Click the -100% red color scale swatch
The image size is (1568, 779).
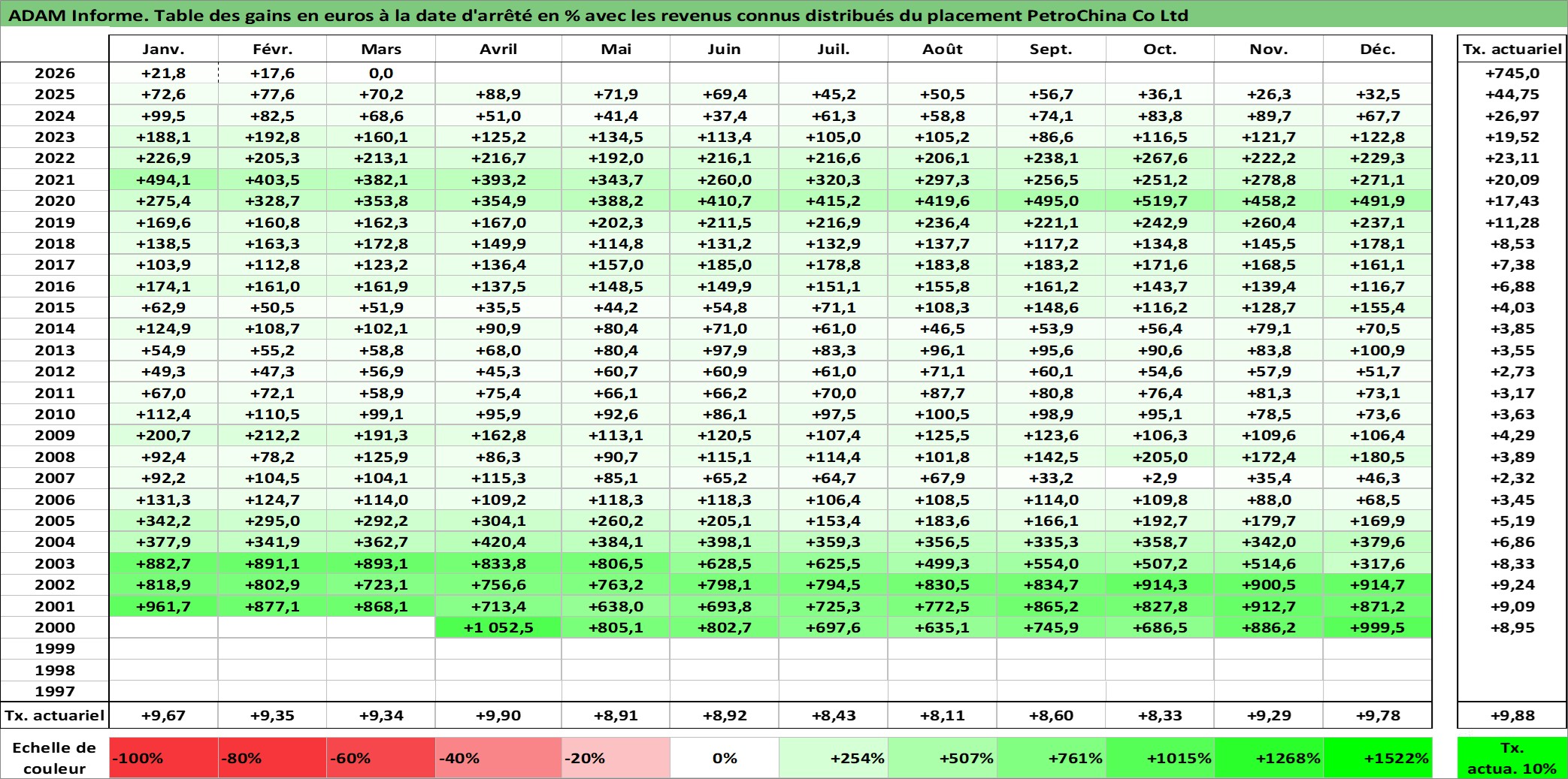coord(164,758)
